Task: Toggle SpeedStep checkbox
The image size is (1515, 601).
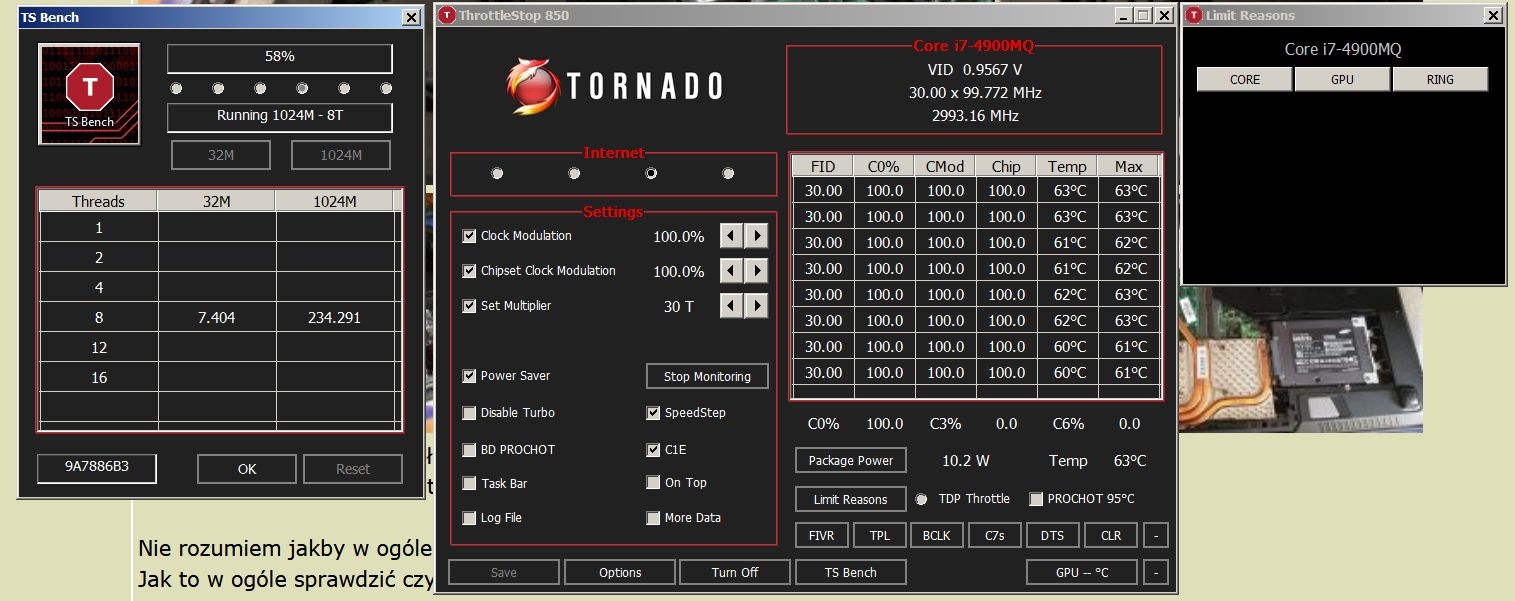Action: 653,413
